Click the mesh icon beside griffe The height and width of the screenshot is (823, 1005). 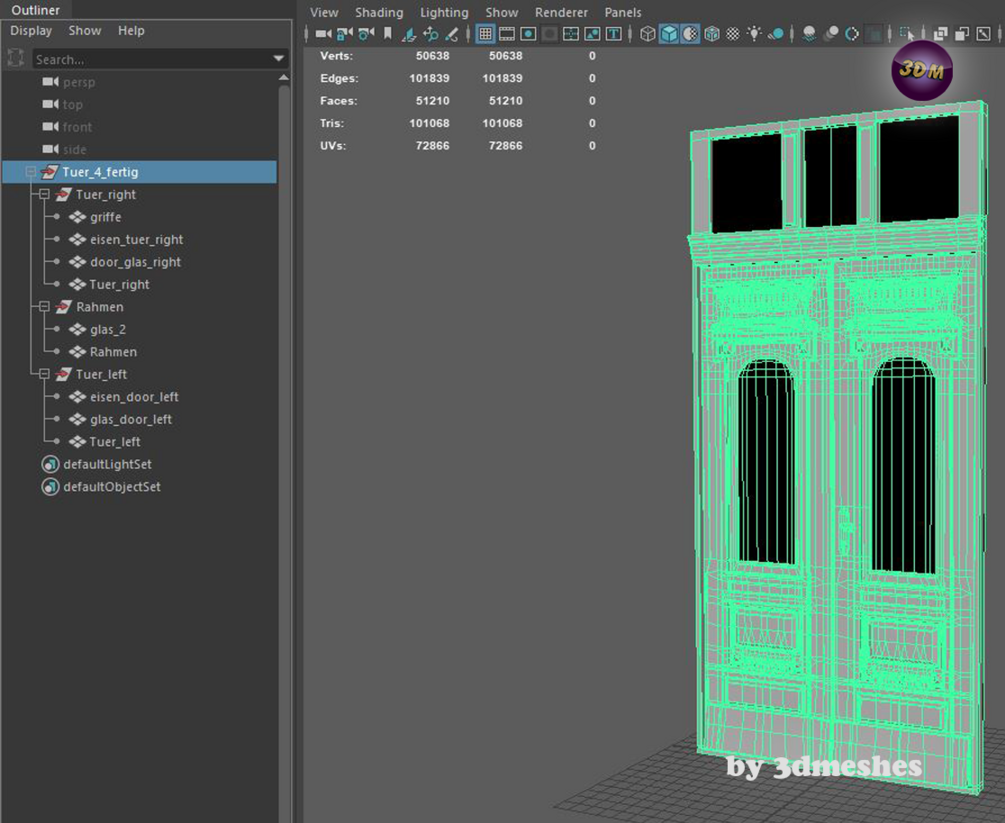[78, 217]
